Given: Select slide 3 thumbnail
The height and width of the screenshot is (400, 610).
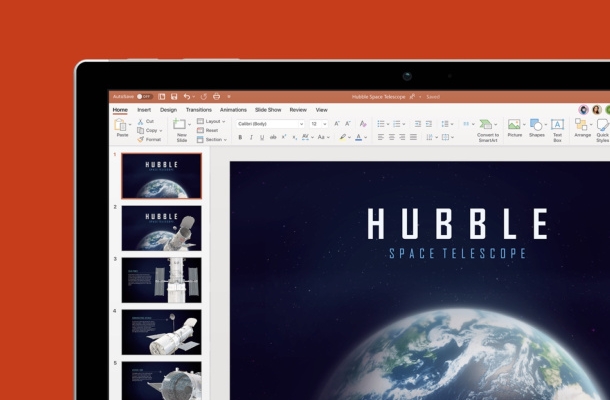Looking at the screenshot, I should pos(161,280).
